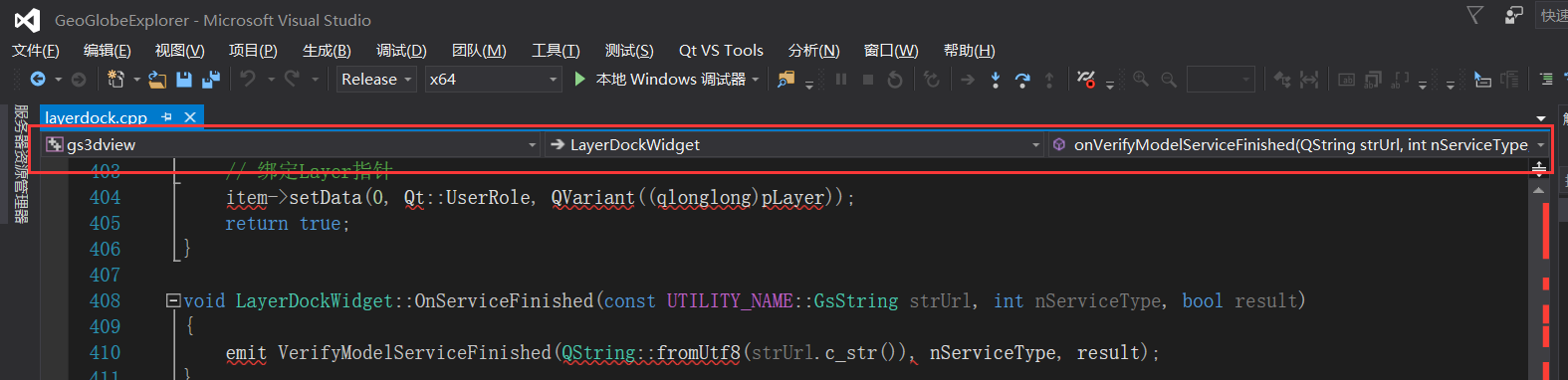Open the Undo history dropdown arrow
The image size is (1568, 380).
(271, 80)
